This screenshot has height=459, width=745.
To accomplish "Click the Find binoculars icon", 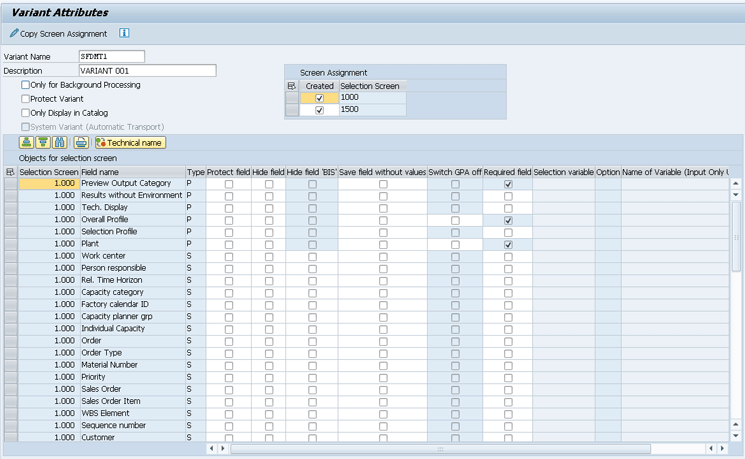I will click(x=60, y=143).
